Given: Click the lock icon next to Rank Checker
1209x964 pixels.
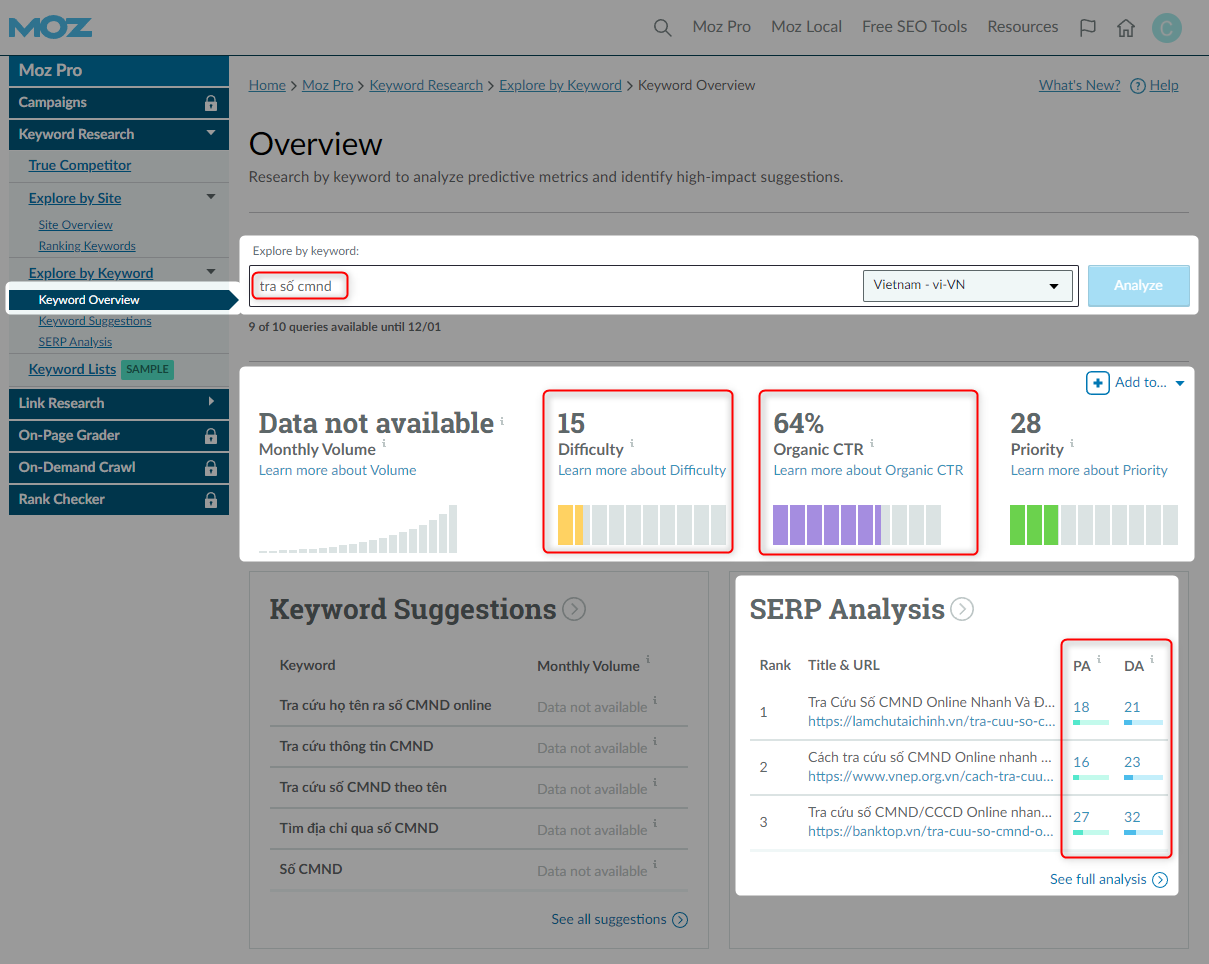Looking at the screenshot, I should pos(211,499).
